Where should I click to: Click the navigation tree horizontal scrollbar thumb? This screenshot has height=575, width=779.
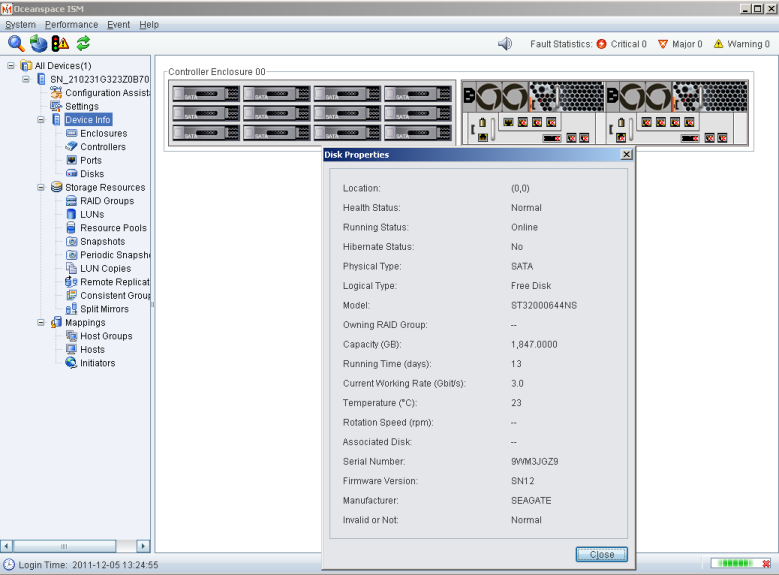(64, 546)
